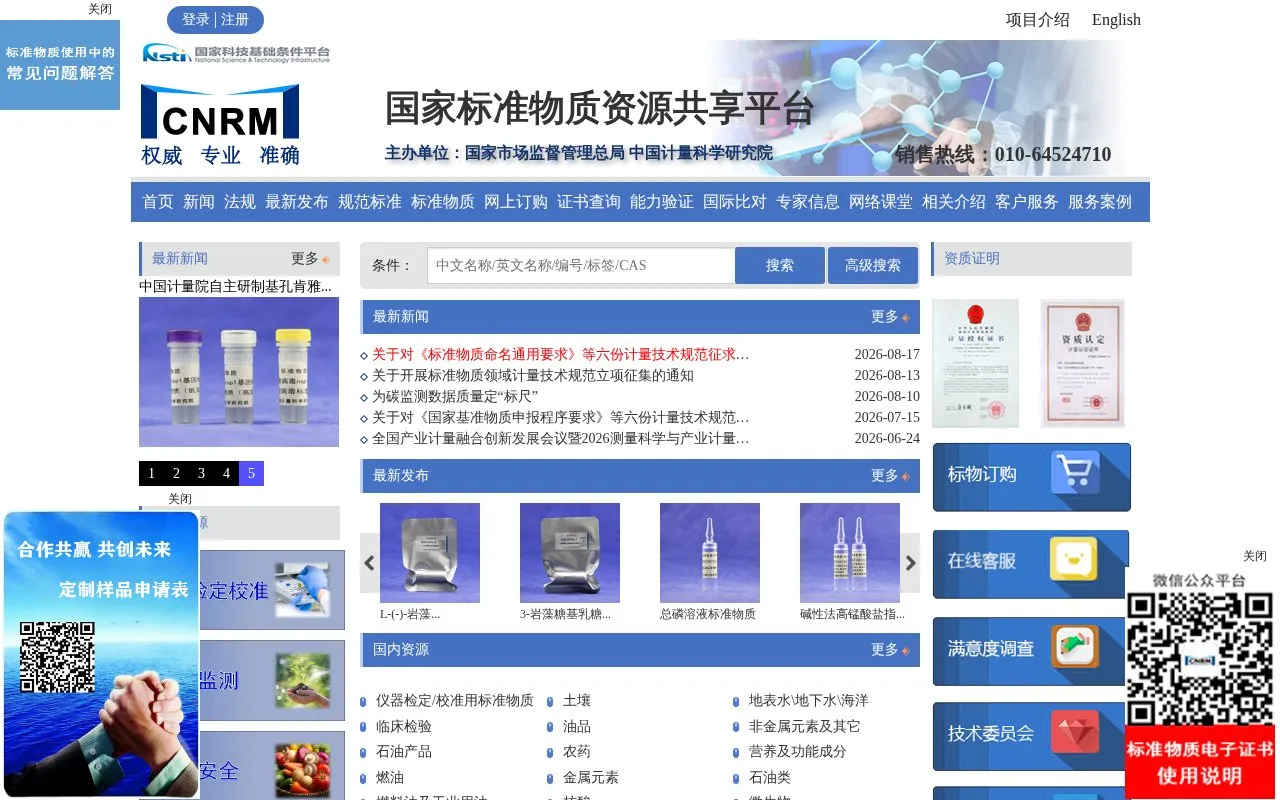Viewport: 1280px width, 800px height.
Task: Open 更多 in left 最新新闻 panel
Action: (310, 259)
